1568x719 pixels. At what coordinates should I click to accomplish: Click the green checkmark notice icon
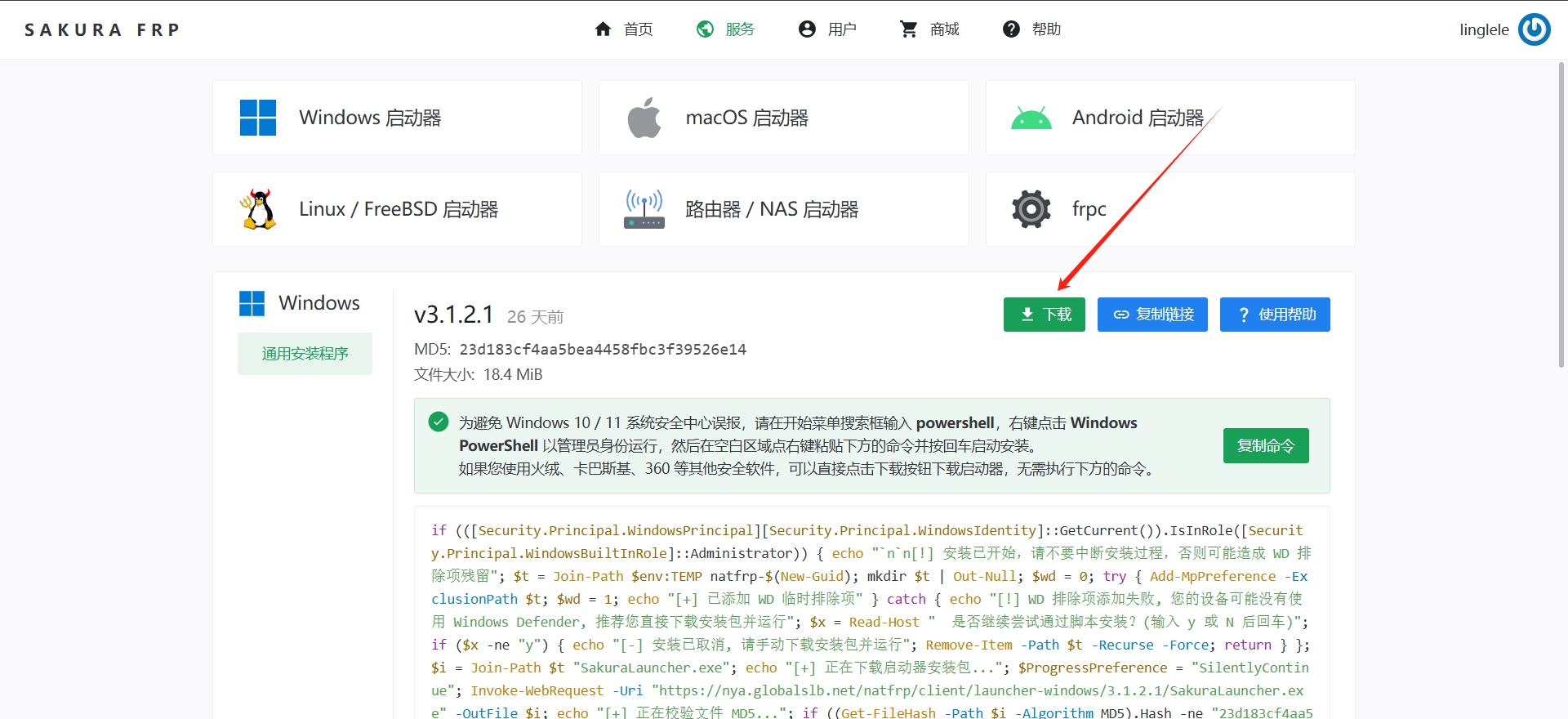click(x=439, y=422)
